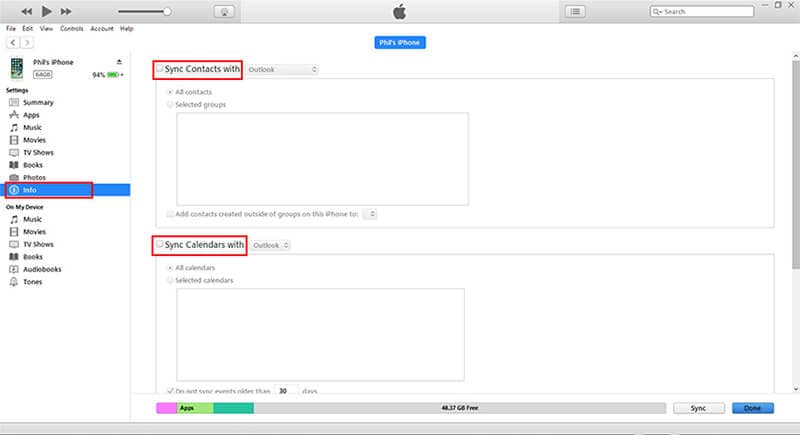The height and width of the screenshot is (435, 800).
Task: Open the Account menu
Action: pyautogui.click(x=102, y=29)
